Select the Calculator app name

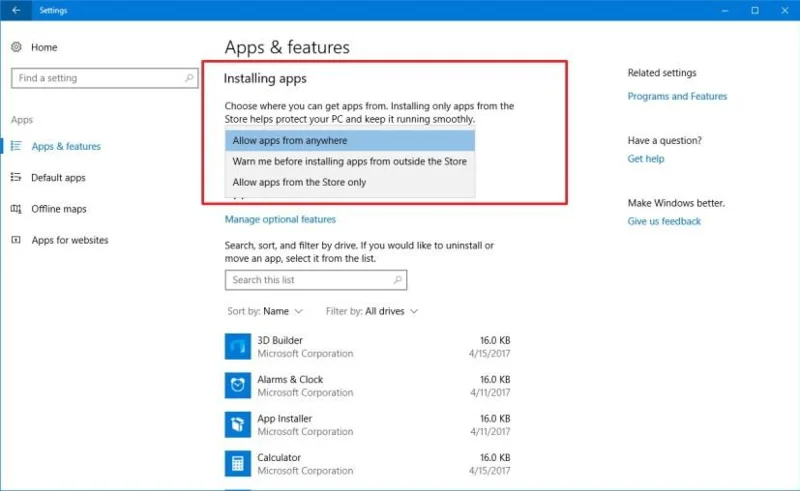tap(279, 458)
